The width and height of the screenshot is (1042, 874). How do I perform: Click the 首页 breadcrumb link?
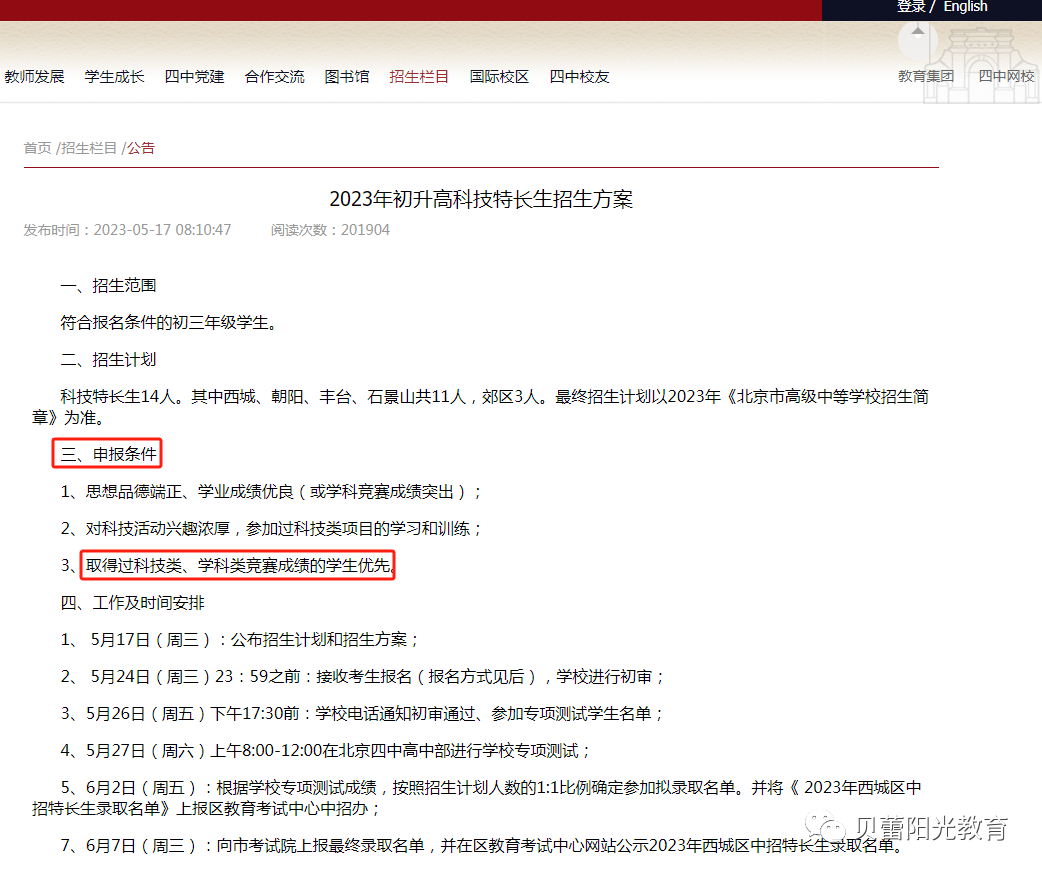pyautogui.click(x=37, y=148)
